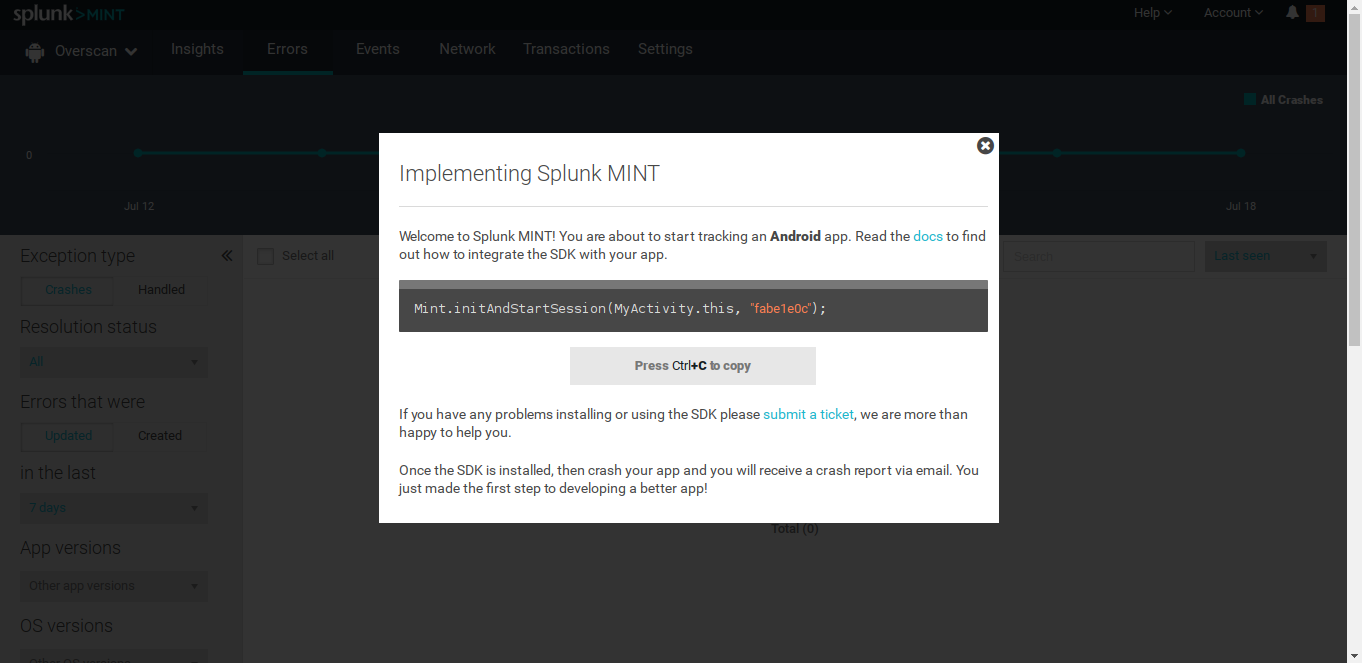This screenshot has height=663, width=1362.
Task: Switch exception type to Handled
Action: 161,290
